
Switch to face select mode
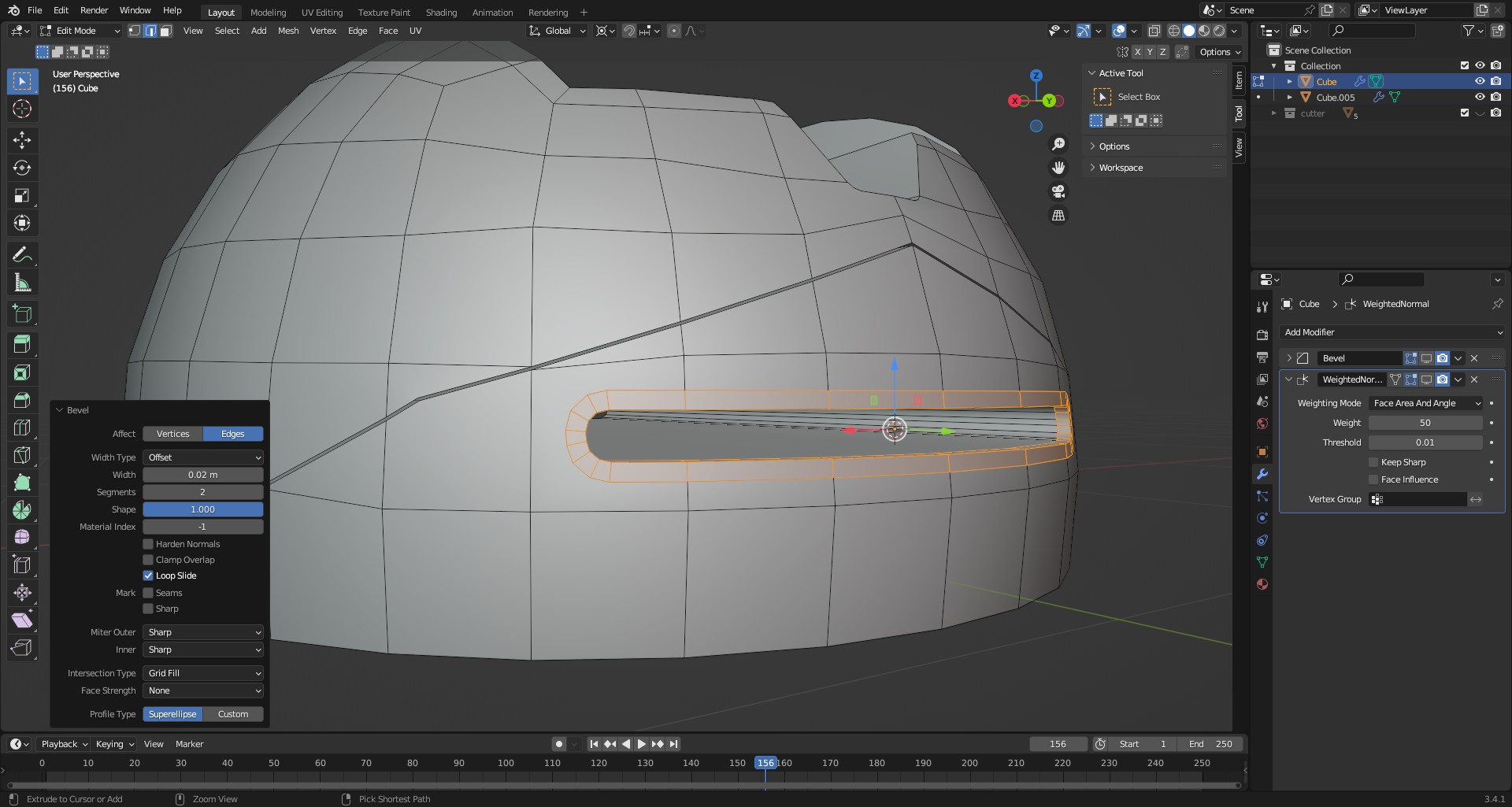pyautogui.click(x=166, y=31)
